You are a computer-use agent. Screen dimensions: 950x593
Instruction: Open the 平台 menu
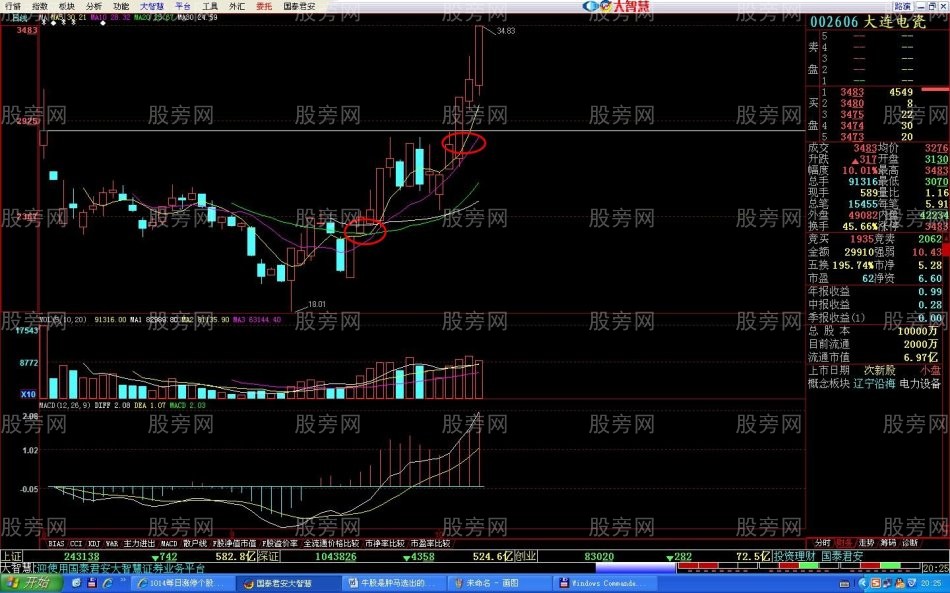tap(182, 6)
